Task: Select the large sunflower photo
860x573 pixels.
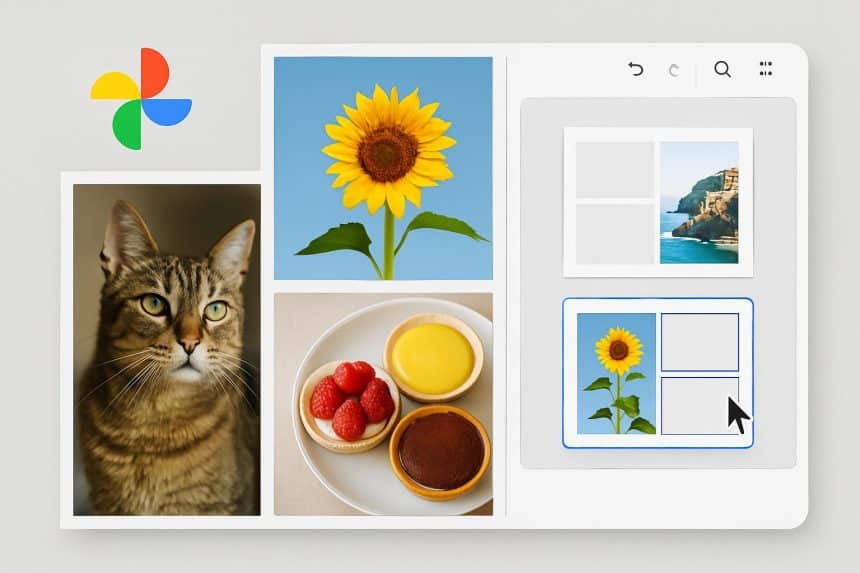Action: pos(383,168)
